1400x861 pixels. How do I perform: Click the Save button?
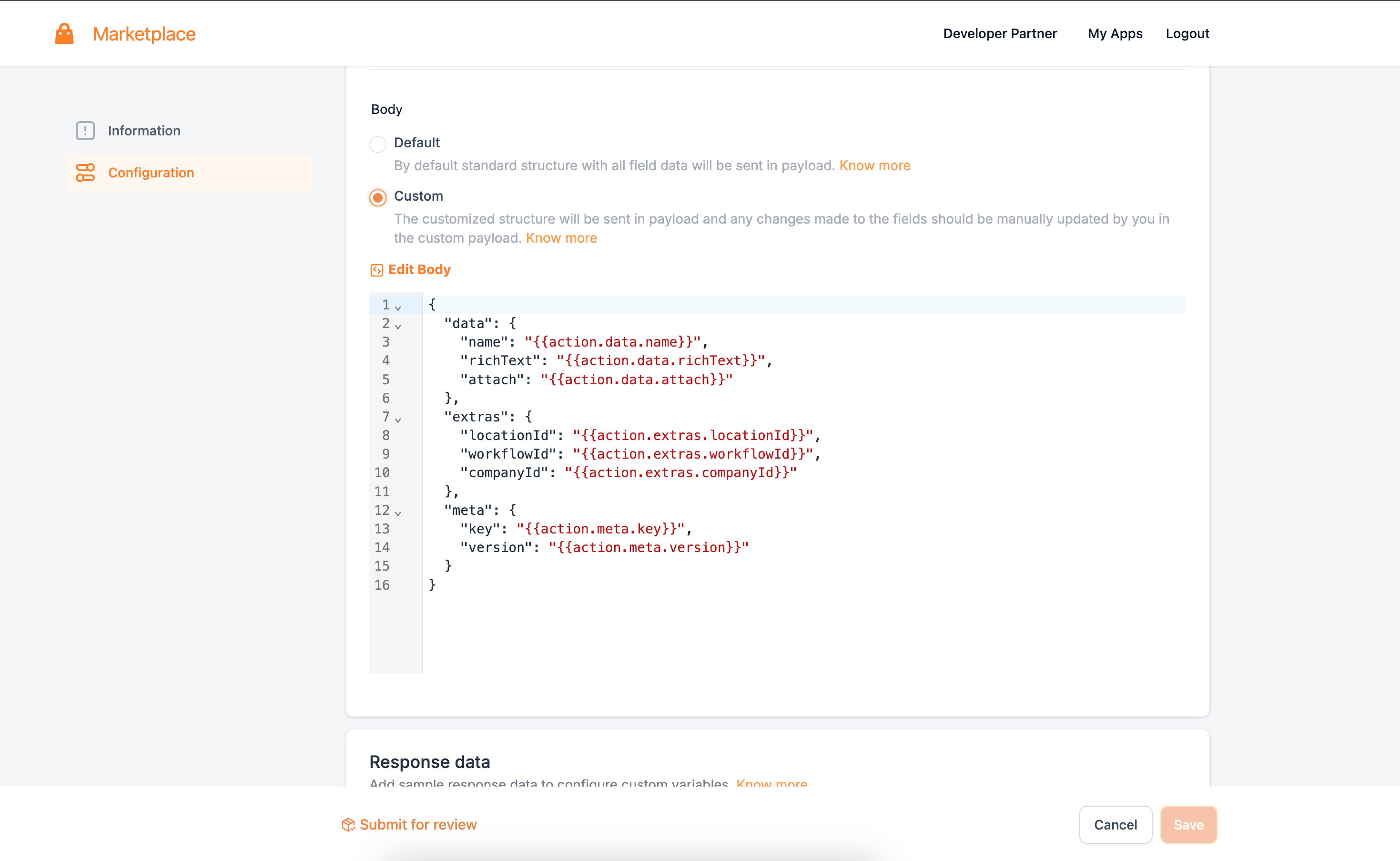[1188, 825]
